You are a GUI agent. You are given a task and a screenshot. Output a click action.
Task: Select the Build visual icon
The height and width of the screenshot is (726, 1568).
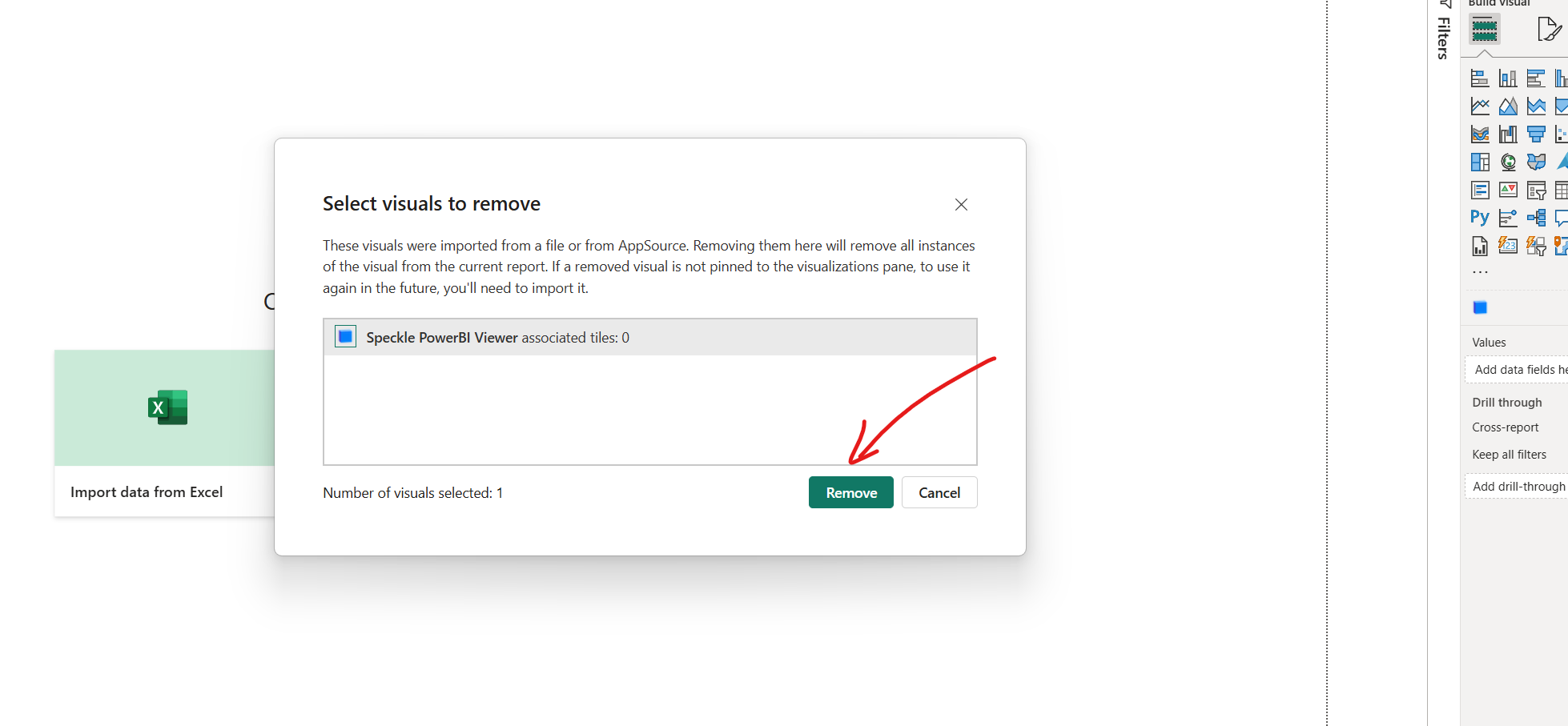(x=1484, y=30)
